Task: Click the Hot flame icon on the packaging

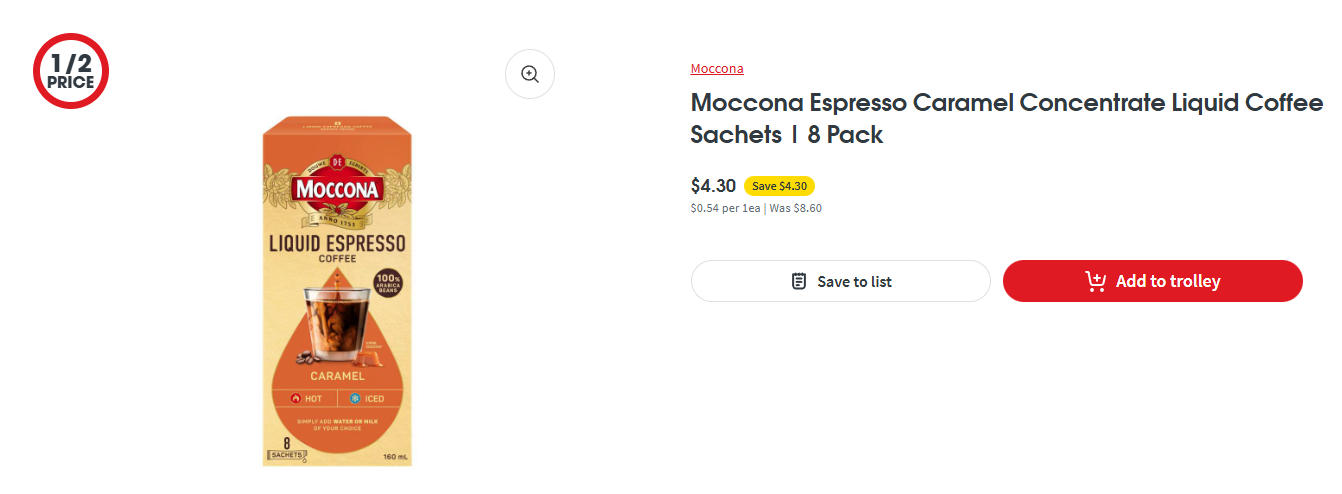Action: click(296, 398)
